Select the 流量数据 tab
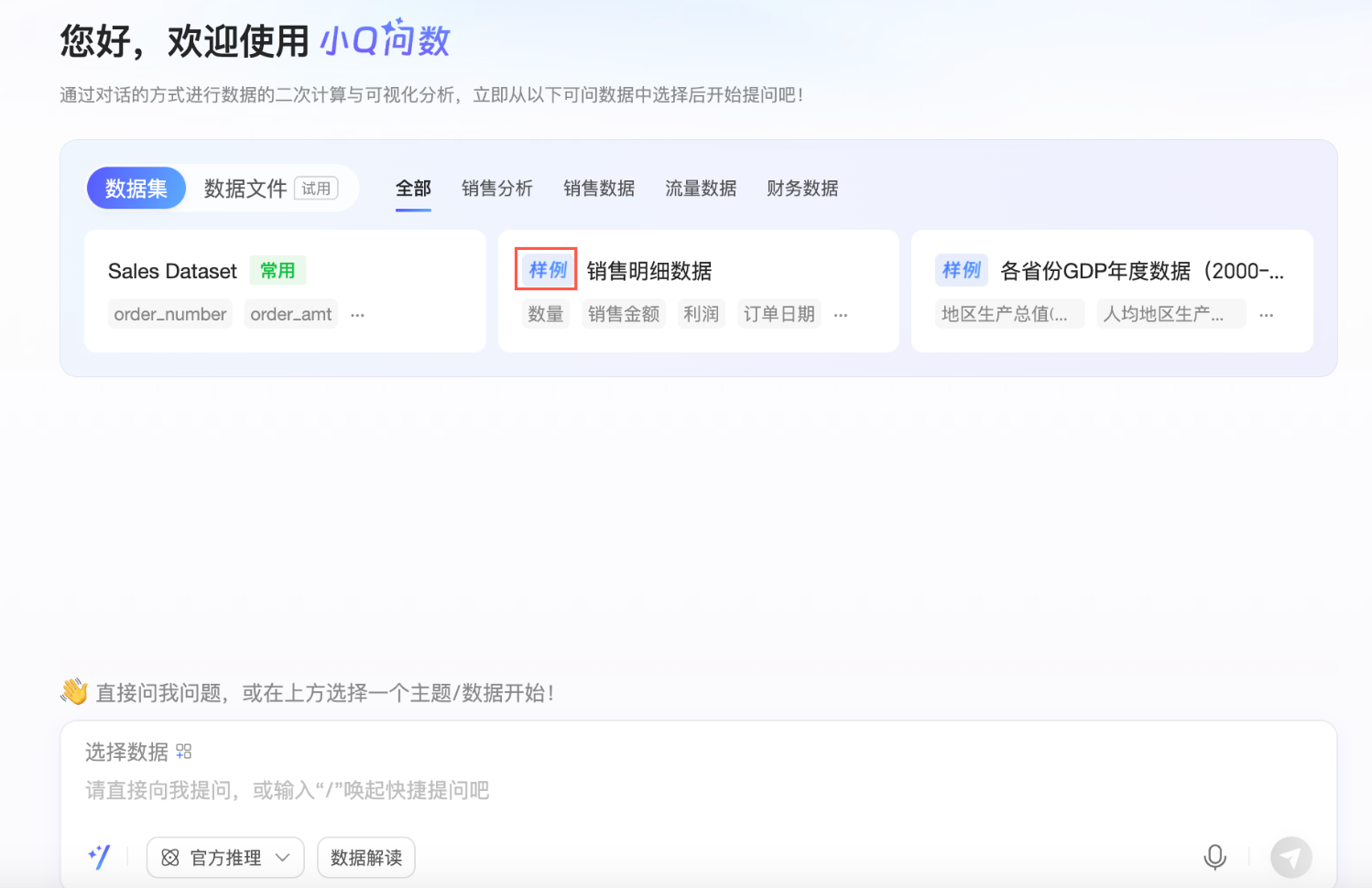1372x888 pixels. 701,189
